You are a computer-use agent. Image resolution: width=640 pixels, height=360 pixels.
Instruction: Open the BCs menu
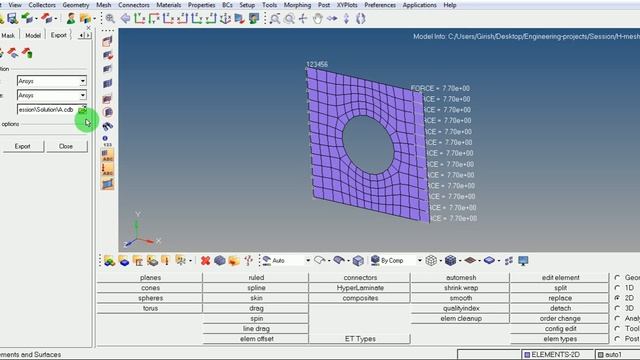[x=227, y=5]
